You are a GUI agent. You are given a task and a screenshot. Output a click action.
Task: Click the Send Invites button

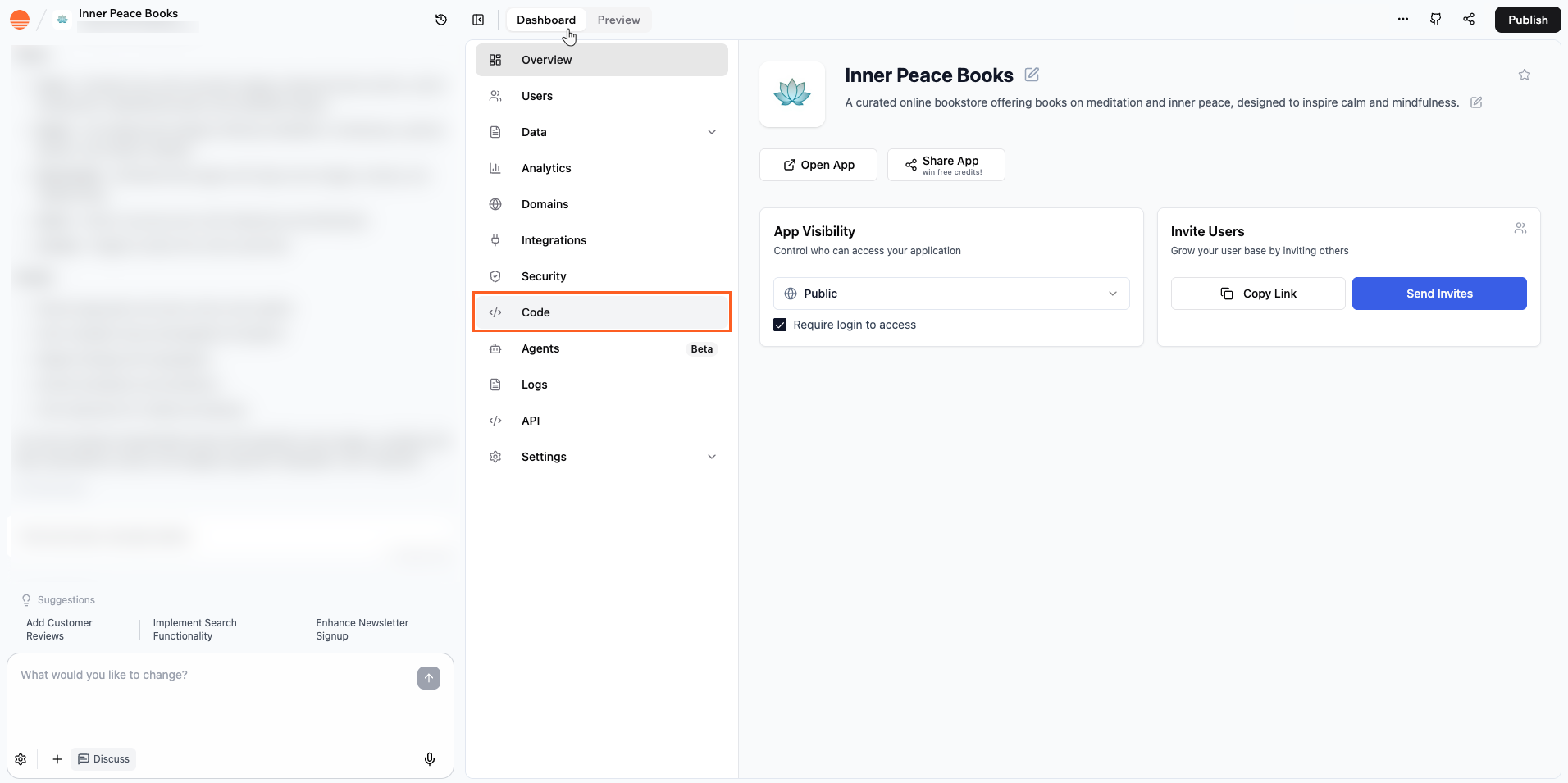[x=1438, y=293]
